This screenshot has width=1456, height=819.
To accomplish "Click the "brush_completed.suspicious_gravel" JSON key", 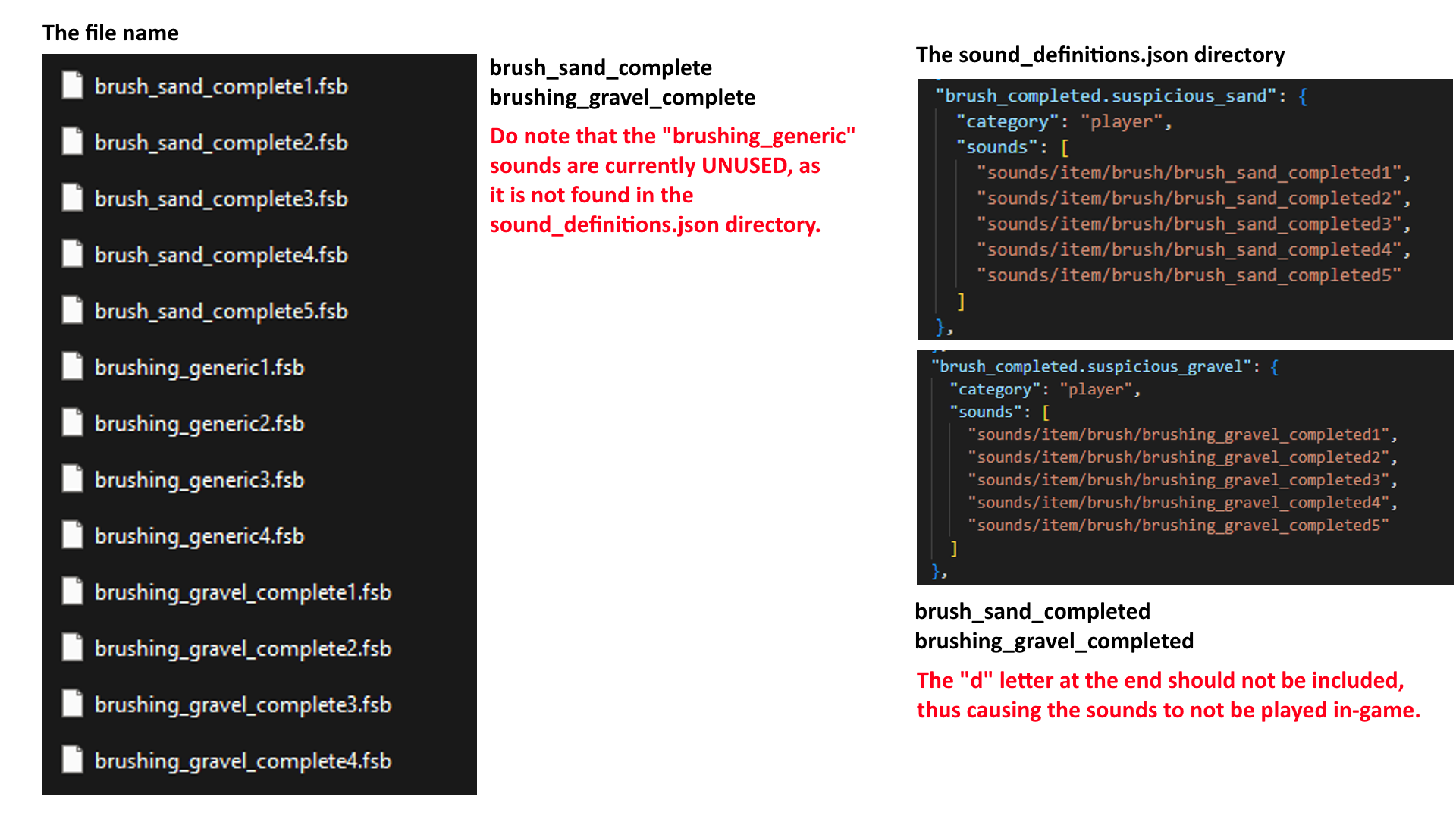I will click(x=1090, y=367).
